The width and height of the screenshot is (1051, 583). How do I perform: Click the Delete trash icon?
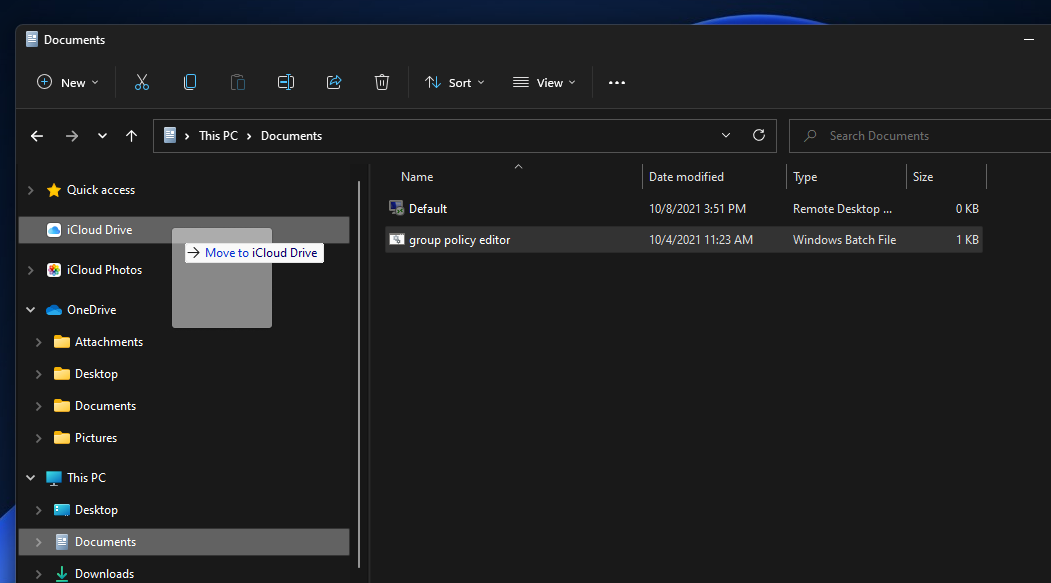click(381, 82)
